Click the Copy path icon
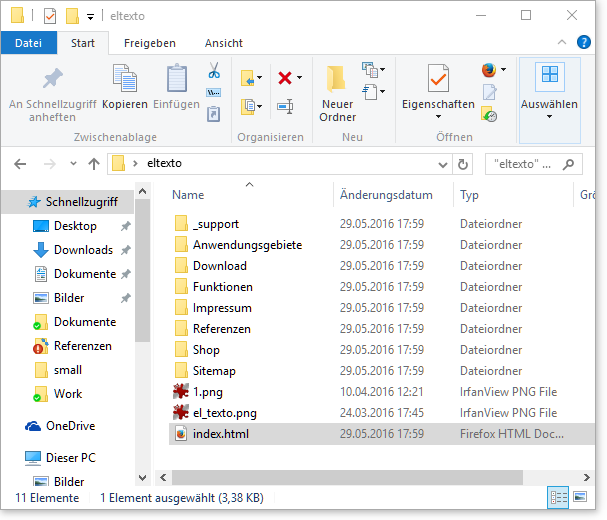Image resolution: width=607 pixels, height=520 pixels. pyautogui.click(x=214, y=93)
